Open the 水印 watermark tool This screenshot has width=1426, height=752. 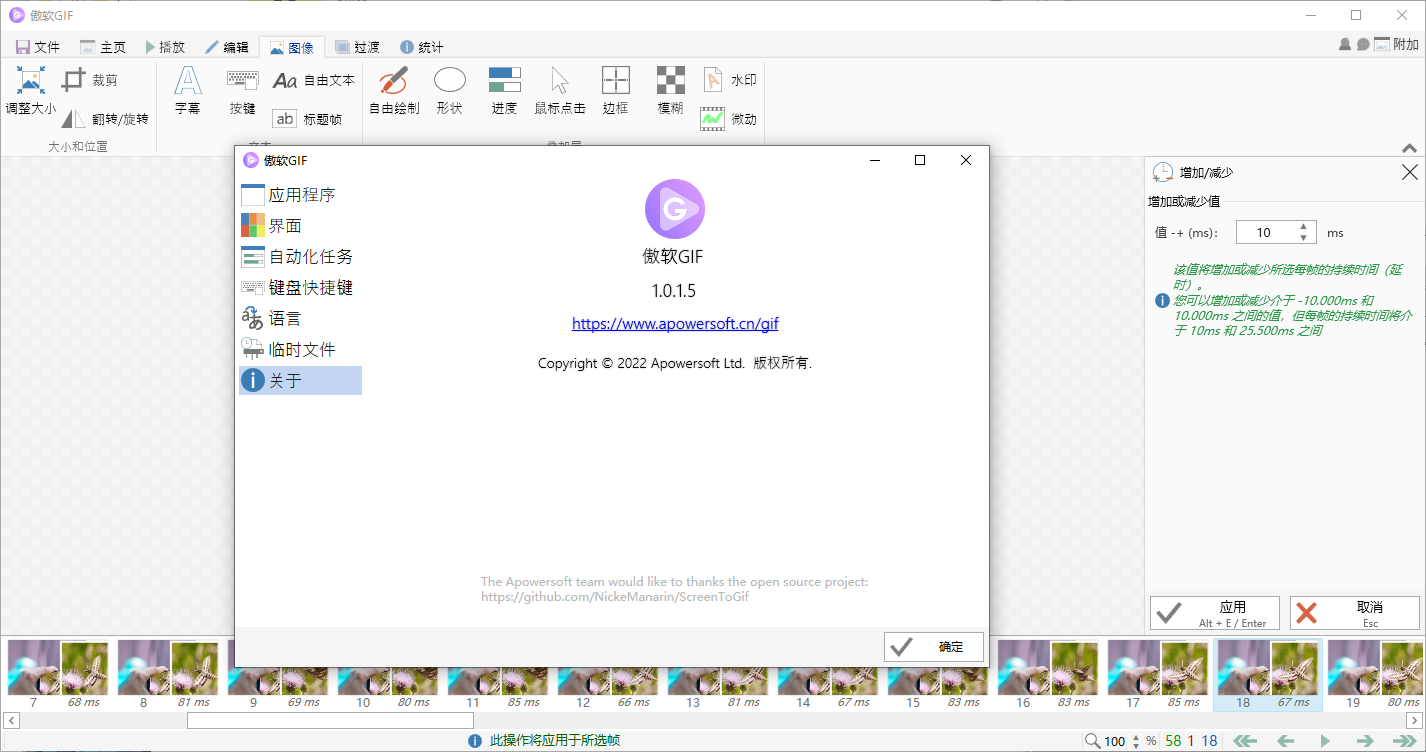730,80
